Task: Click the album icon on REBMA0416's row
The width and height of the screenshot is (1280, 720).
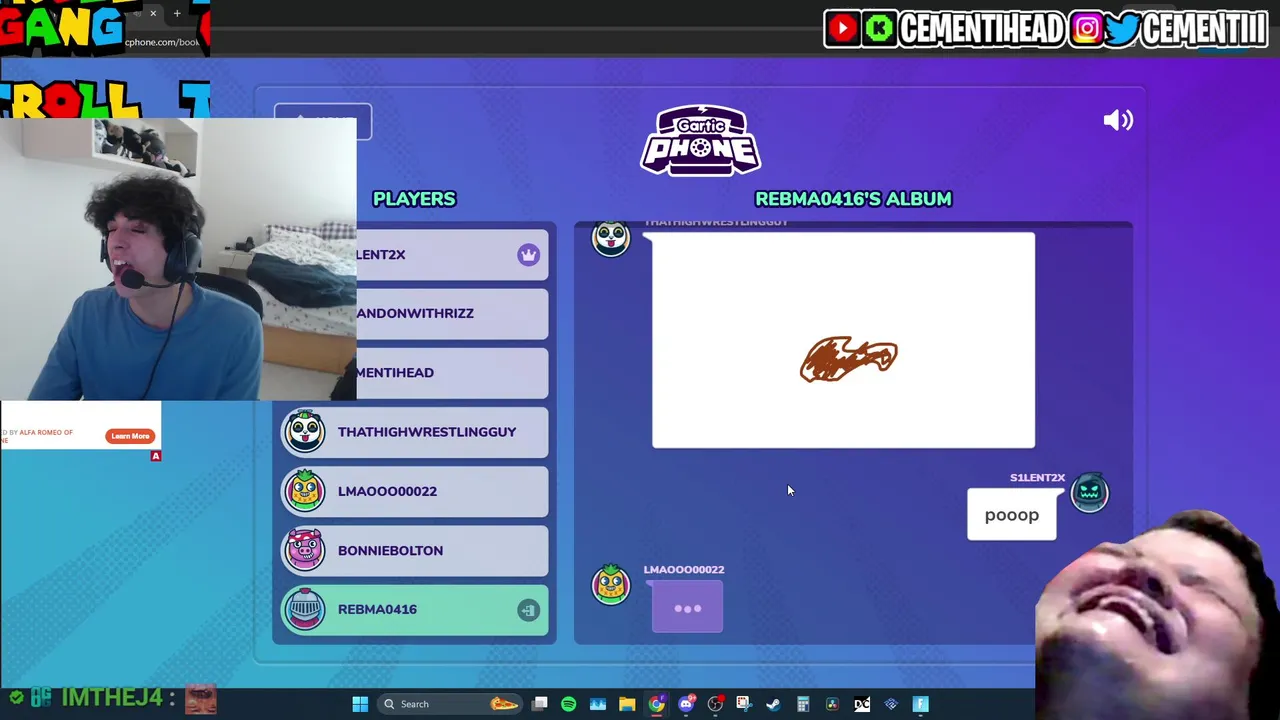Action: tap(528, 610)
